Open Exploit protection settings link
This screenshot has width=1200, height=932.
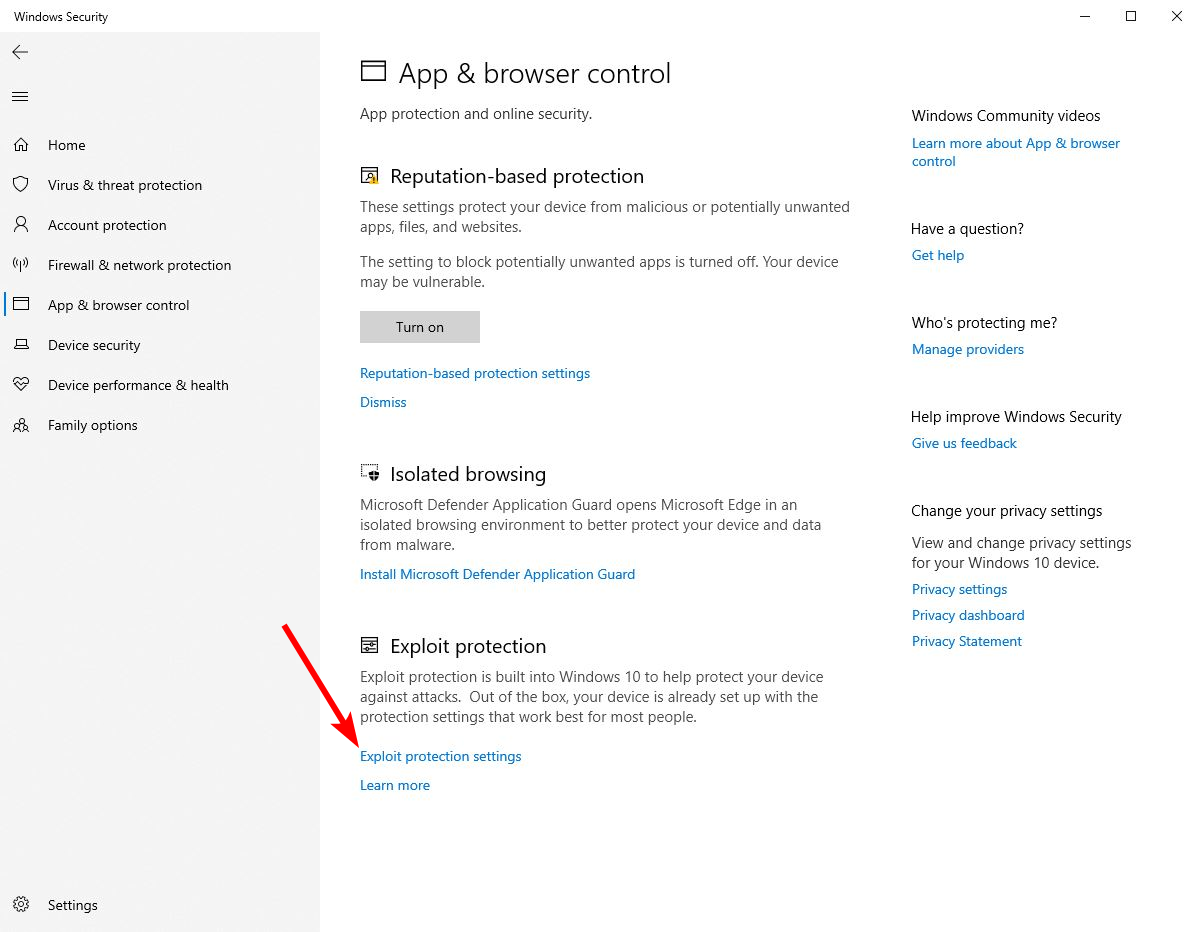tap(440, 756)
